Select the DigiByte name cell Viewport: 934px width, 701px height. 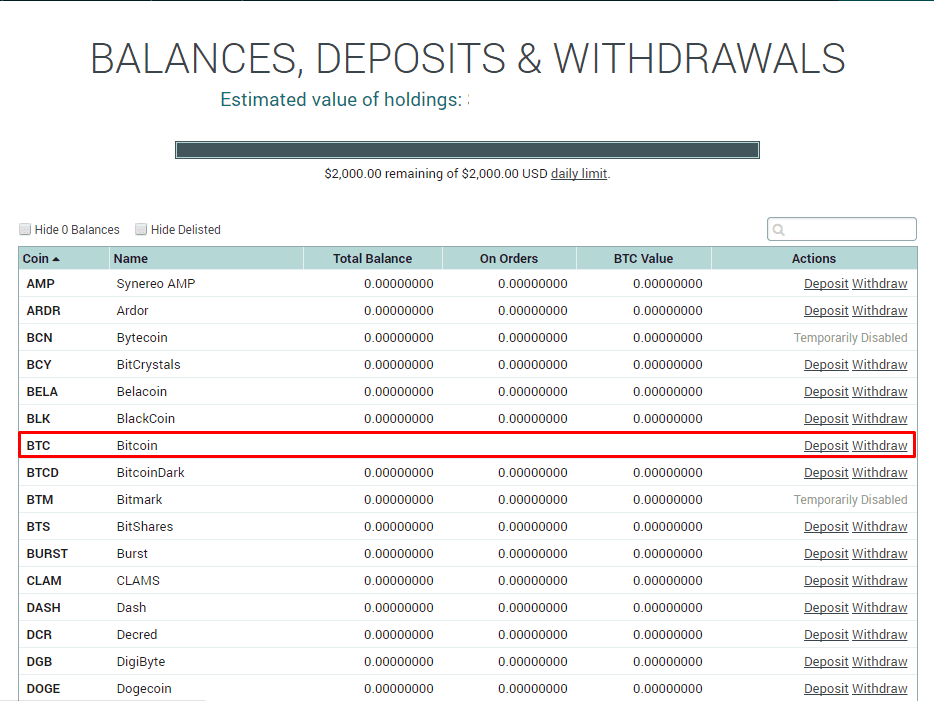tap(141, 662)
